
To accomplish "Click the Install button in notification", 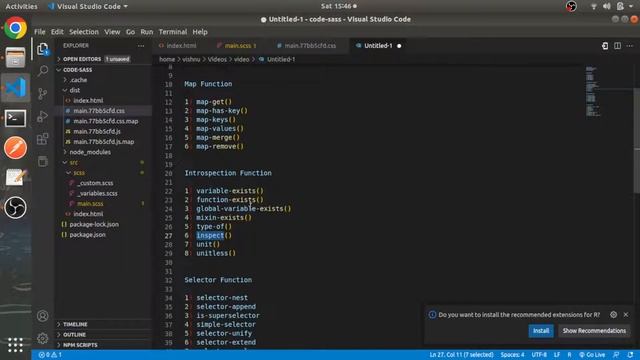I will 541,331.
